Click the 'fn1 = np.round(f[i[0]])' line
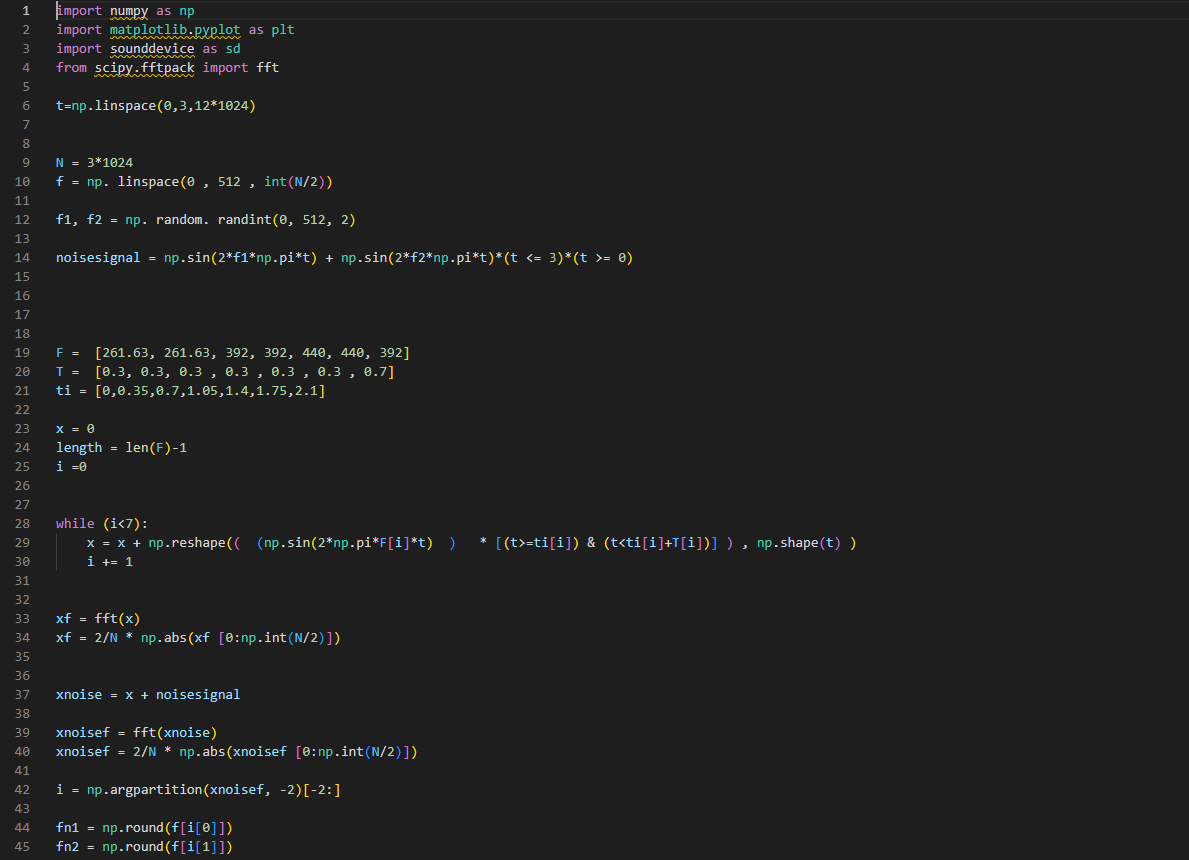The image size is (1189, 860). pos(144,827)
